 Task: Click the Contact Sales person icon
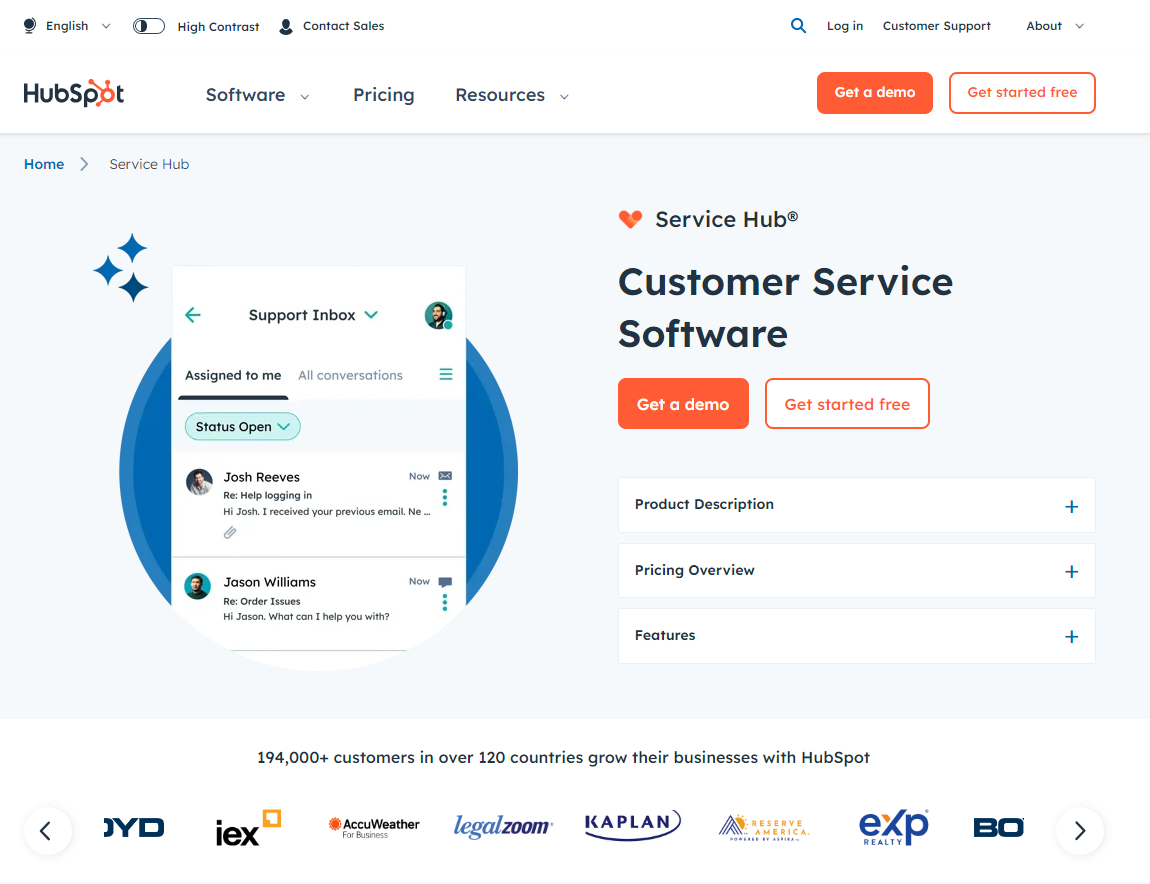tap(286, 26)
